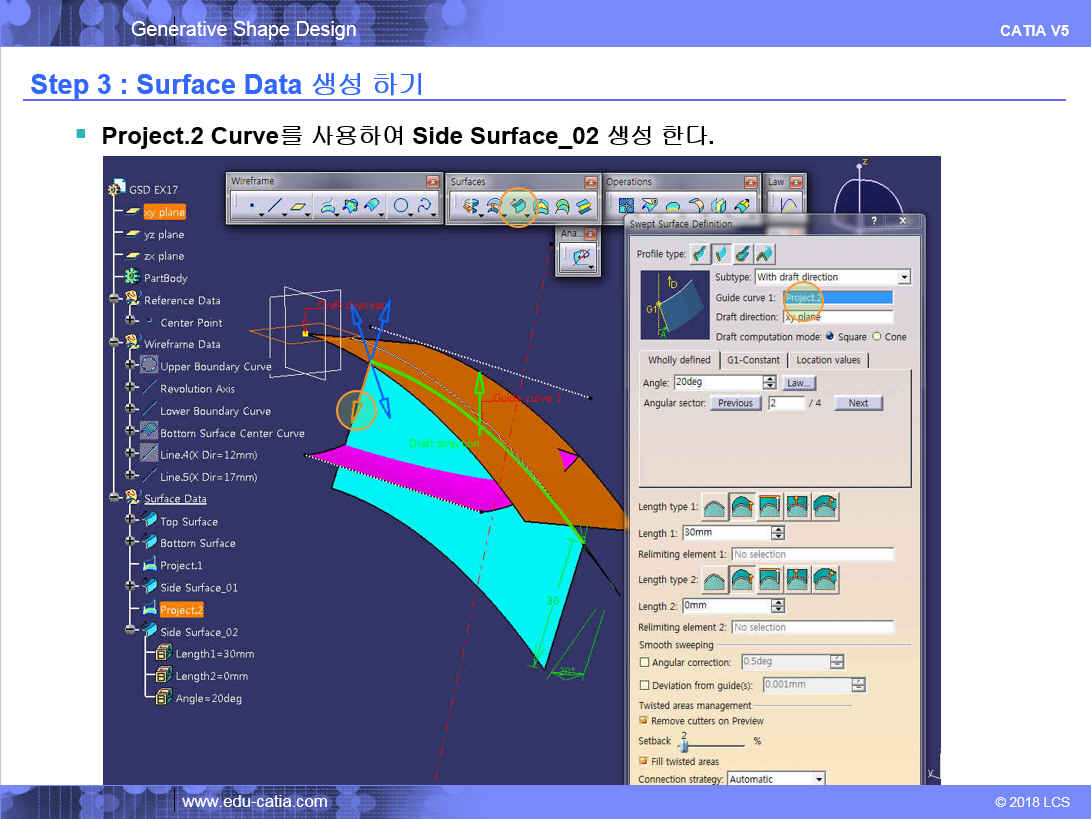The height and width of the screenshot is (819, 1091).
Task: Select the Cone draft computation mode
Action: pyautogui.click(x=877, y=337)
